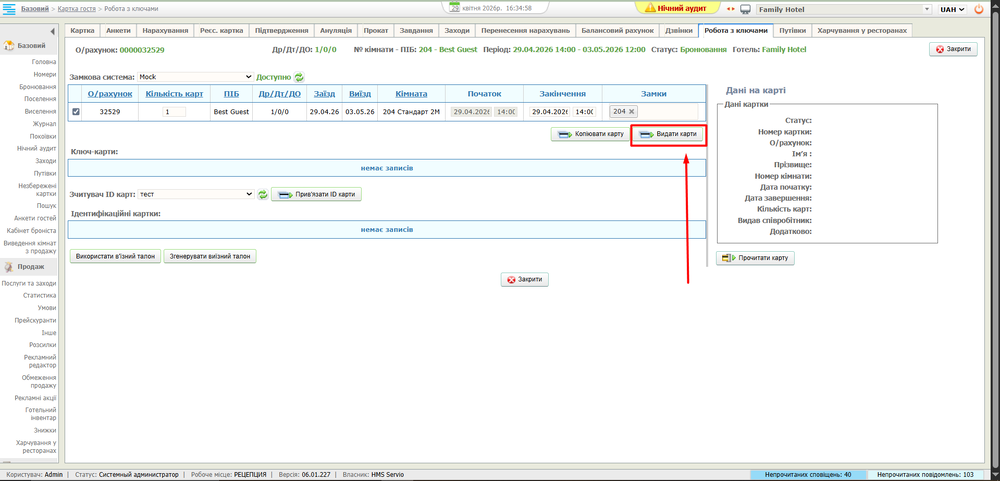This screenshot has width=1000, height=481.
Task: Click the Видати карти button
Action: pyautogui.click(x=669, y=134)
